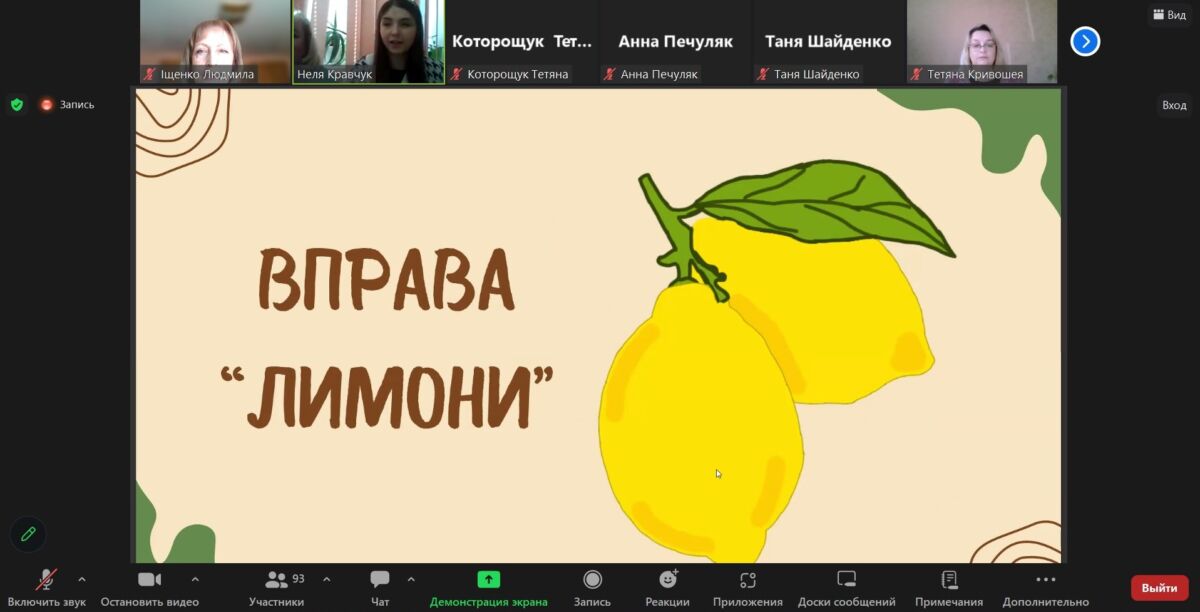Expand the arrow next to Участники
The image size is (1200, 612).
click(326, 579)
